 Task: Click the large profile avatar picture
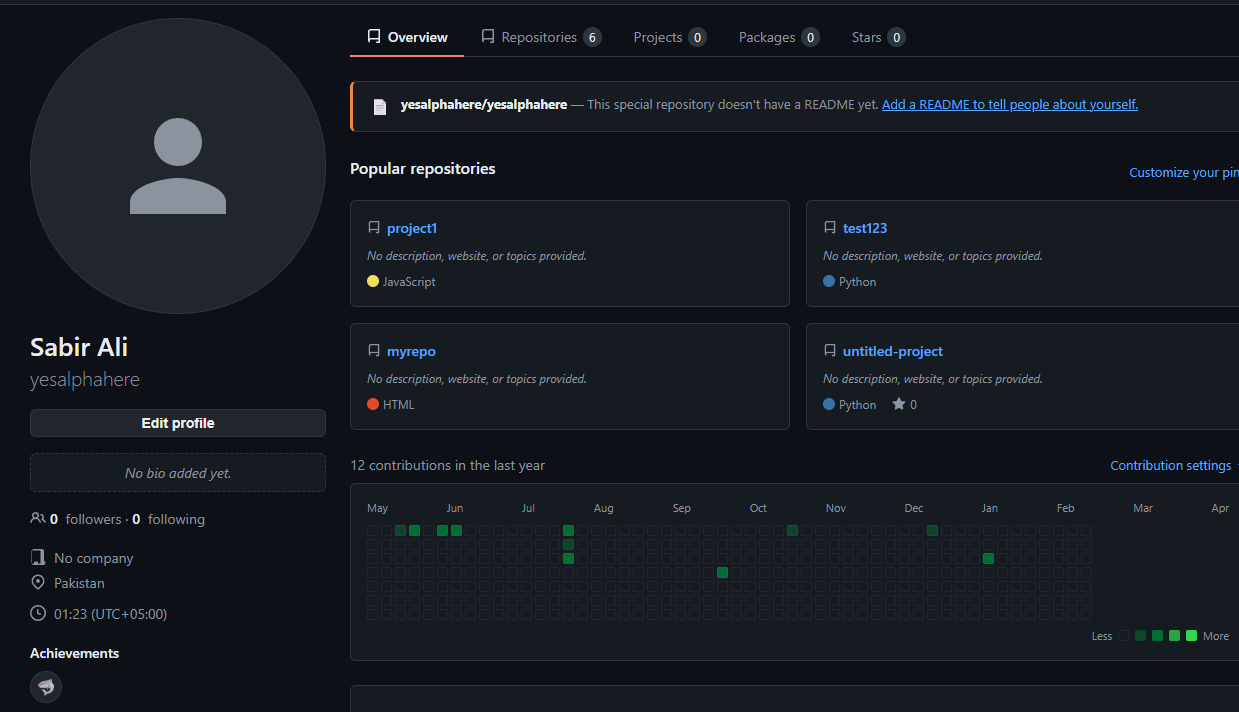178,166
